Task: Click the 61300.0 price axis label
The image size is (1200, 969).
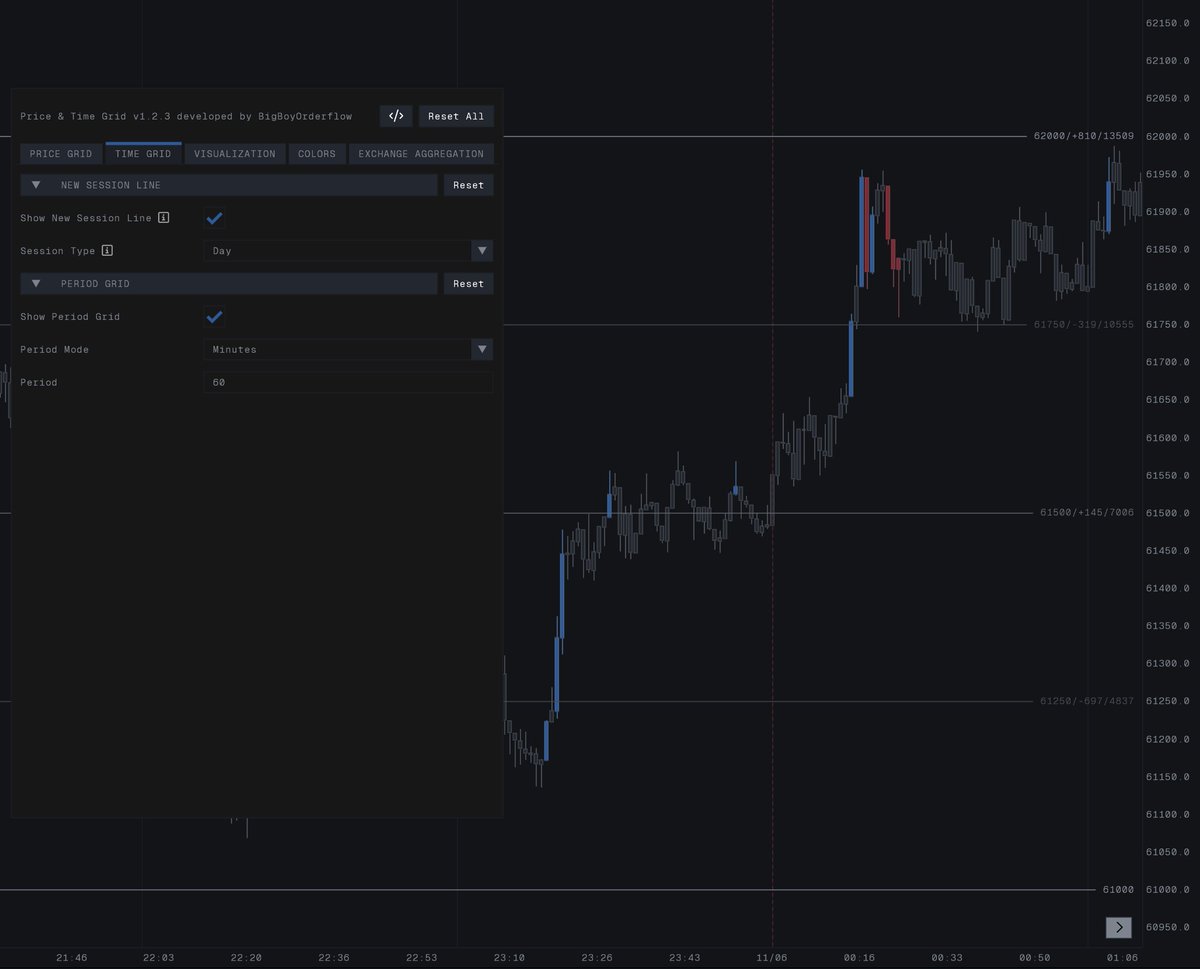Action: pyautogui.click(x=1168, y=664)
